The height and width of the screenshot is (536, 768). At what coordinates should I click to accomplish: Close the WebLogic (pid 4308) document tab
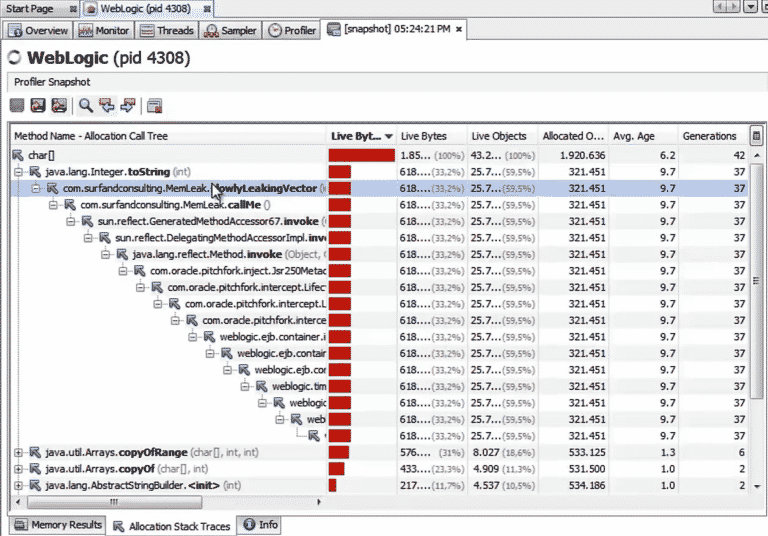tap(207, 9)
